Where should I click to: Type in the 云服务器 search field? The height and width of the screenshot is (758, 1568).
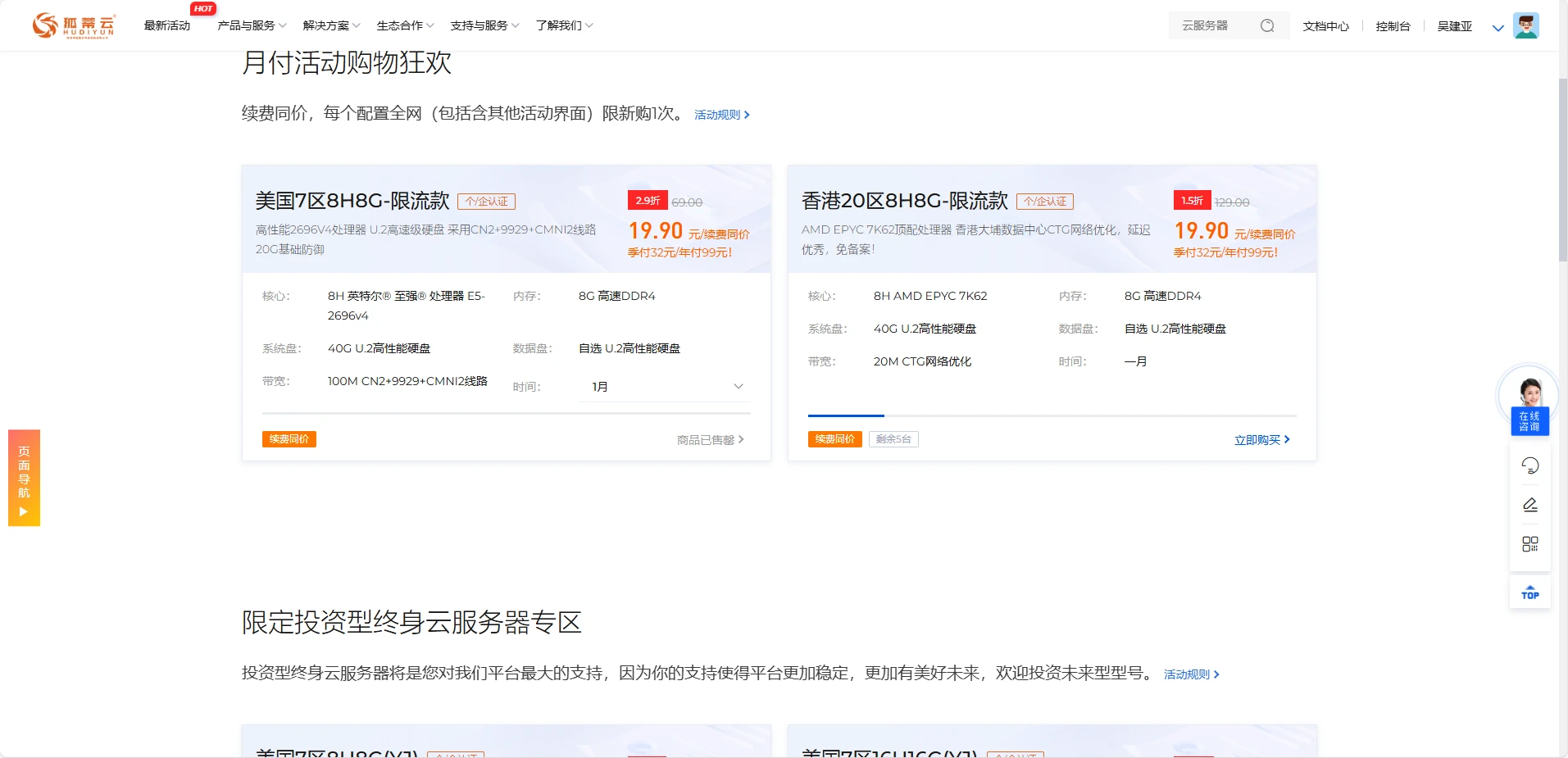pos(1213,25)
